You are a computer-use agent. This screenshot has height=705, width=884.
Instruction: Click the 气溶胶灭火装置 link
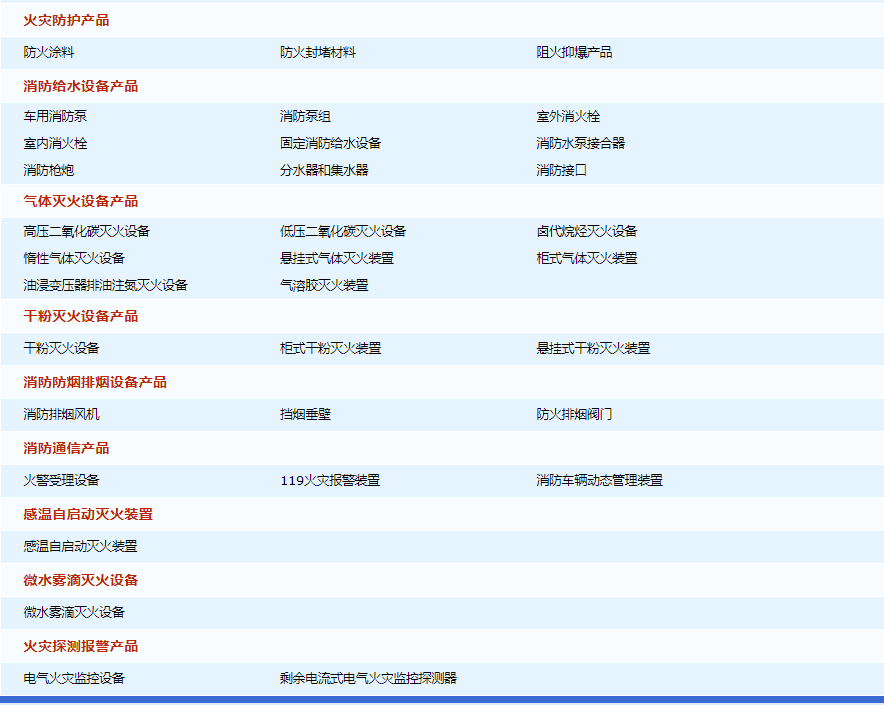point(324,285)
